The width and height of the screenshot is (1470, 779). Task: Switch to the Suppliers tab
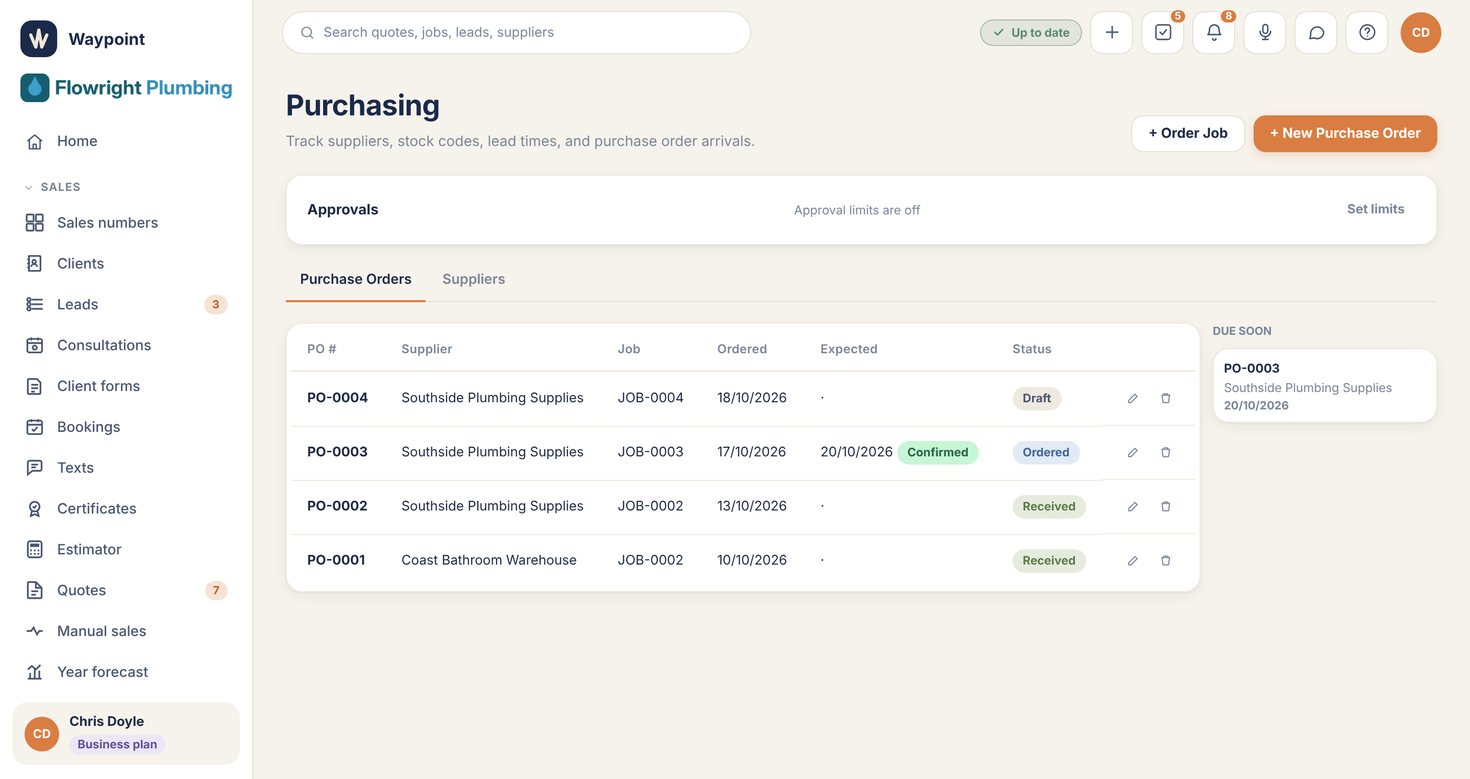pos(473,279)
